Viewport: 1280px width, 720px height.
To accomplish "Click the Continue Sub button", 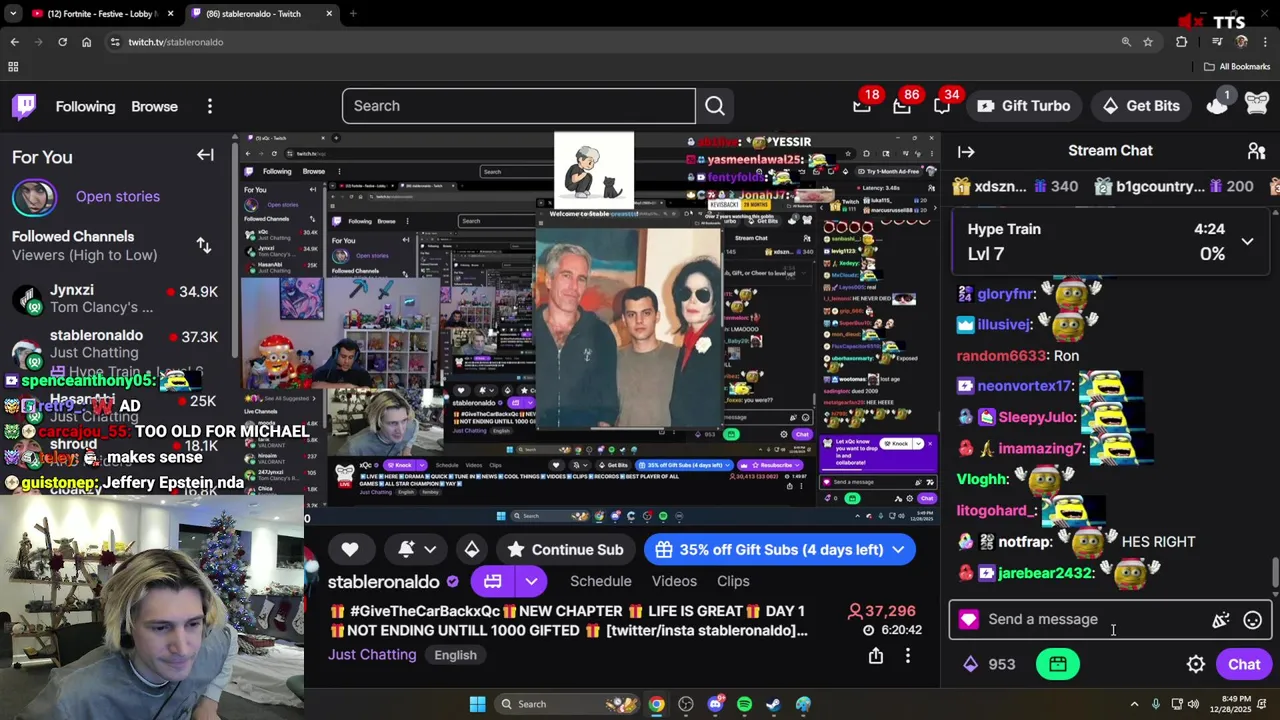I will tap(565, 549).
